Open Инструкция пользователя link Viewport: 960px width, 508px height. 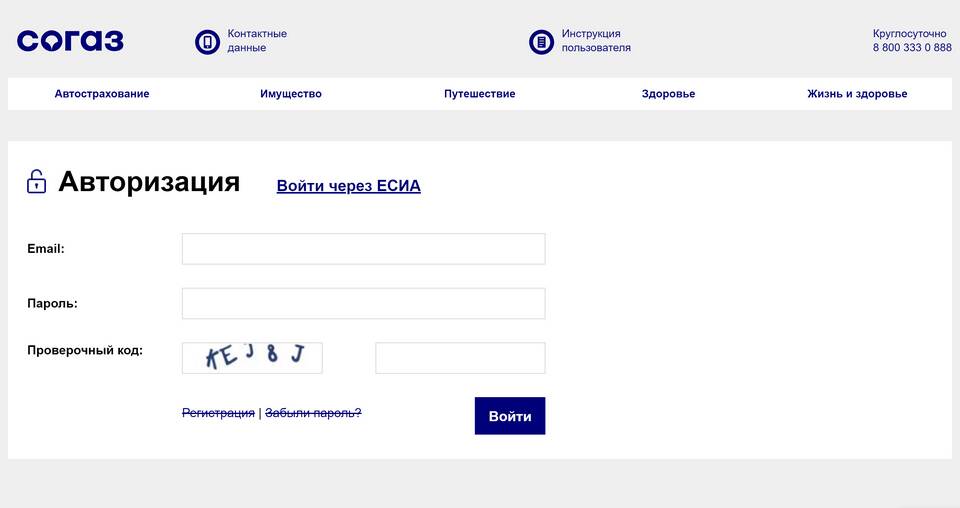point(596,41)
